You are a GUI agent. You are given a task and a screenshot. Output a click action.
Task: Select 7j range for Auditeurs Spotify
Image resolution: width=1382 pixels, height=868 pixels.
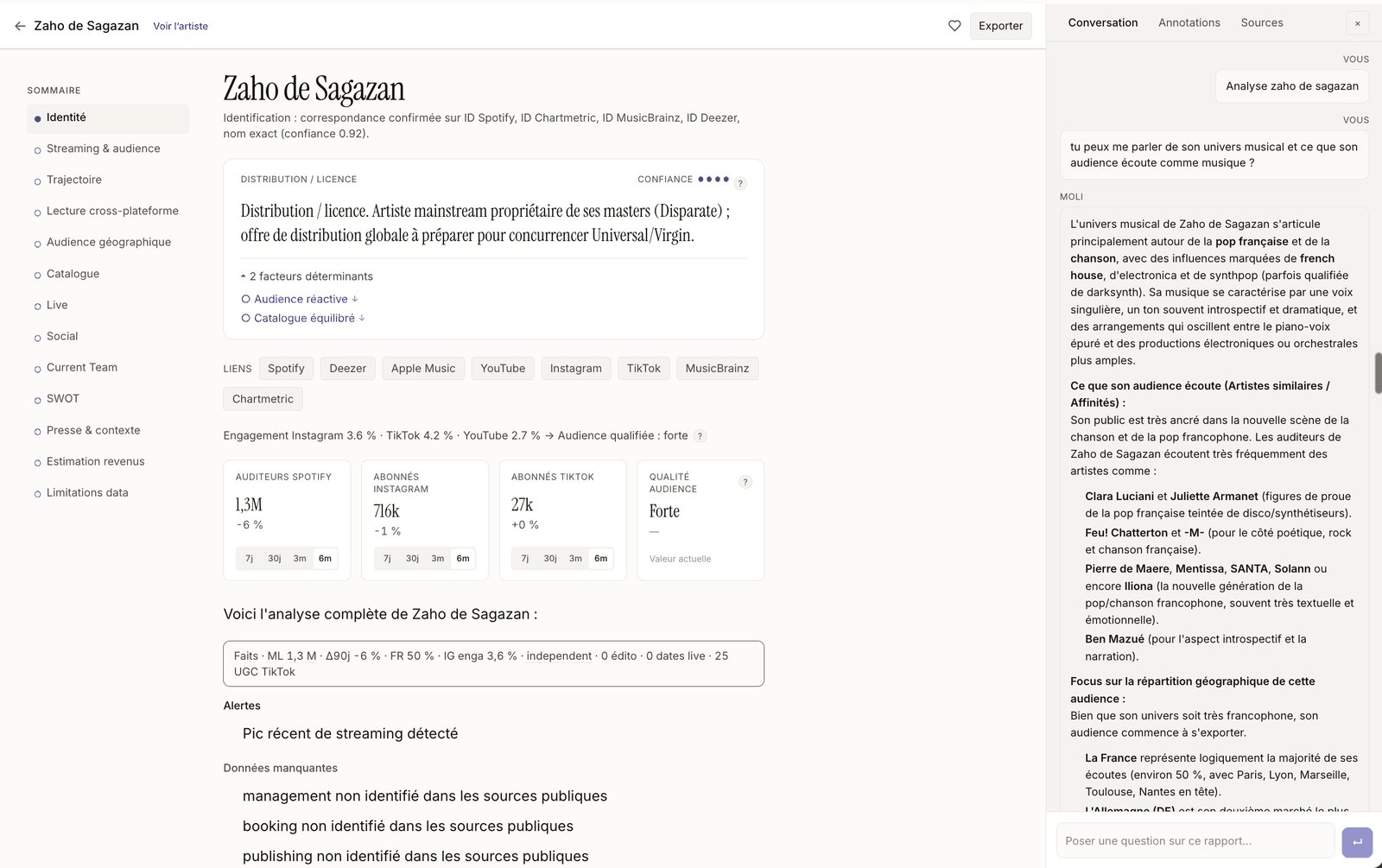(x=249, y=559)
